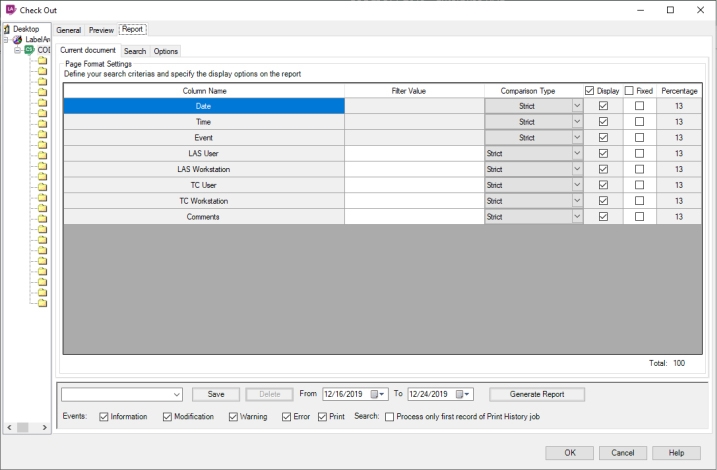Image resolution: width=717 pixels, height=470 pixels.
Task: Uncheck Display for the Time row
Action: [x=603, y=122]
